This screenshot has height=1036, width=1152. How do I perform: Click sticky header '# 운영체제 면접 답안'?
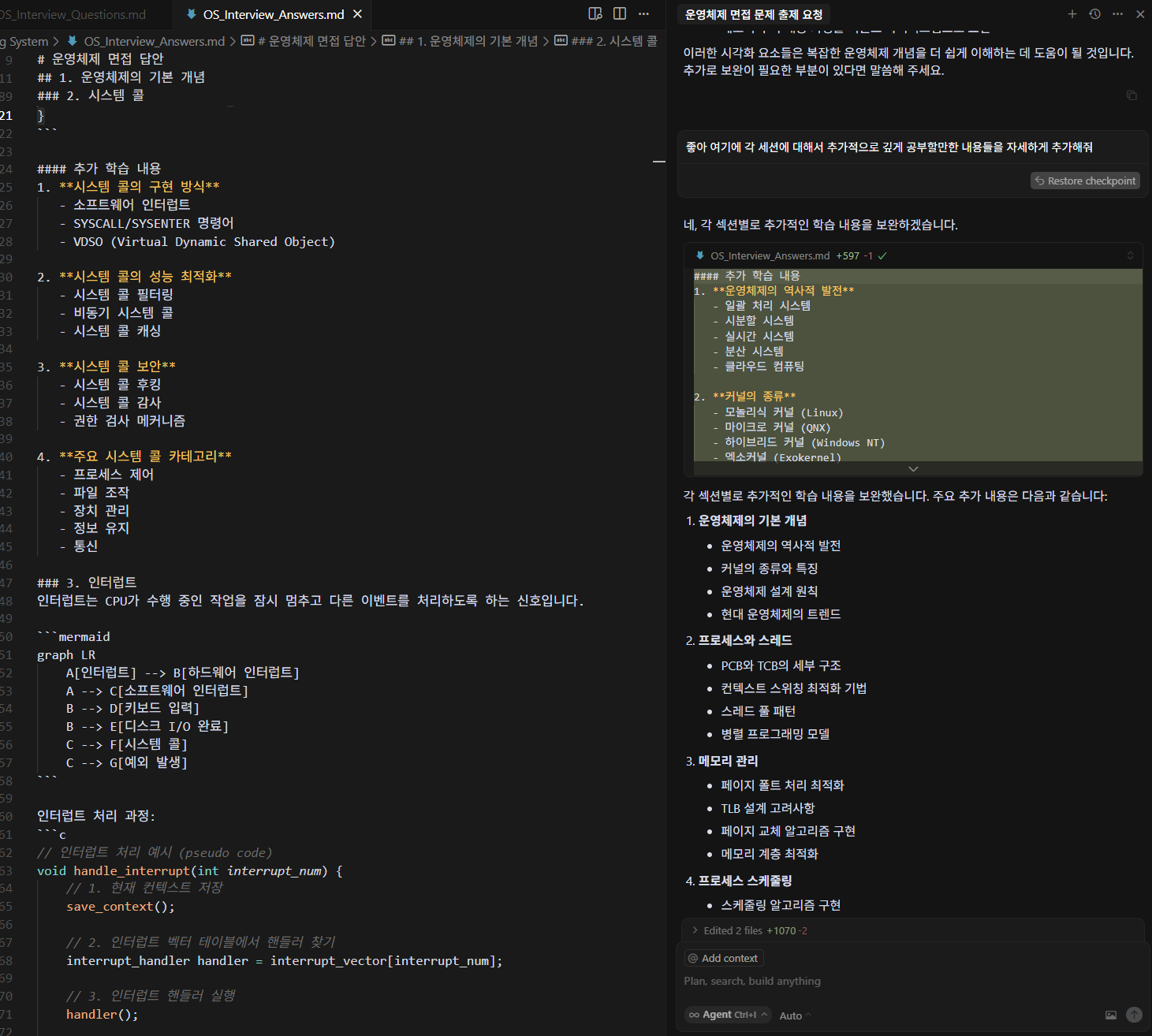click(100, 59)
